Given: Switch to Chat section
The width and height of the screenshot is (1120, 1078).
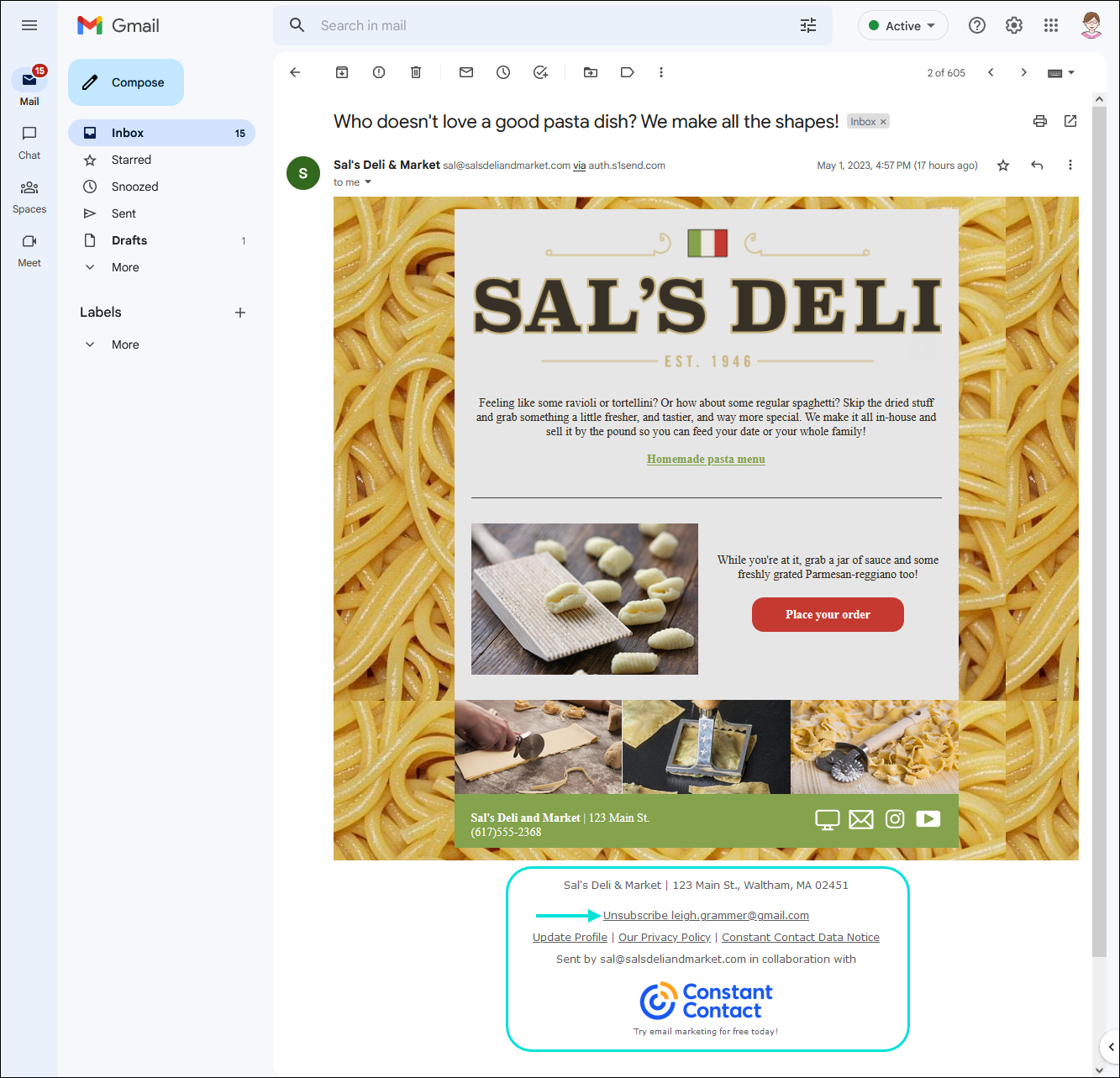Looking at the screenshot, I should [29, 142].
